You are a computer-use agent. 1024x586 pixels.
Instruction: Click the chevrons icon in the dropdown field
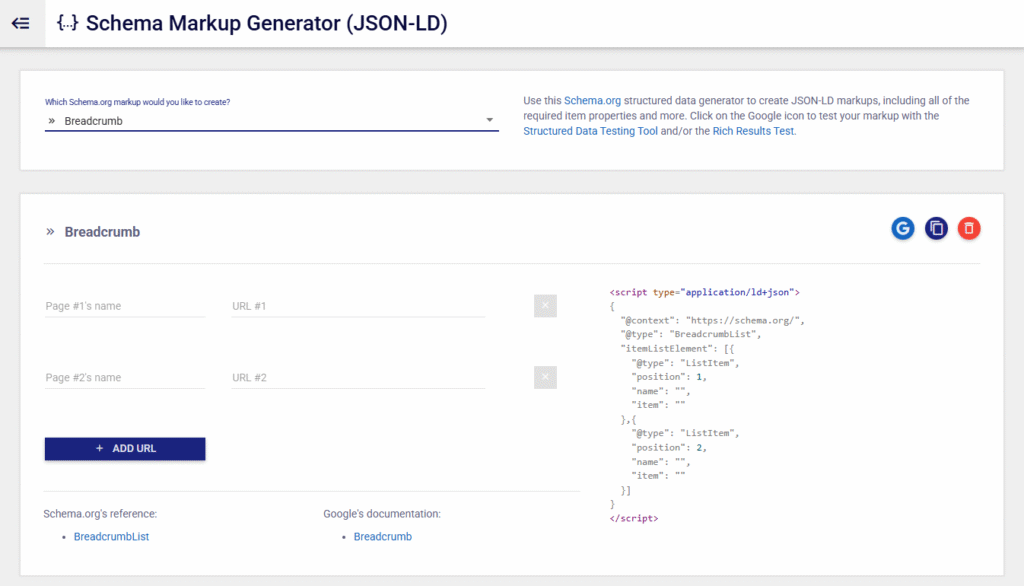[x=52, y=121]
